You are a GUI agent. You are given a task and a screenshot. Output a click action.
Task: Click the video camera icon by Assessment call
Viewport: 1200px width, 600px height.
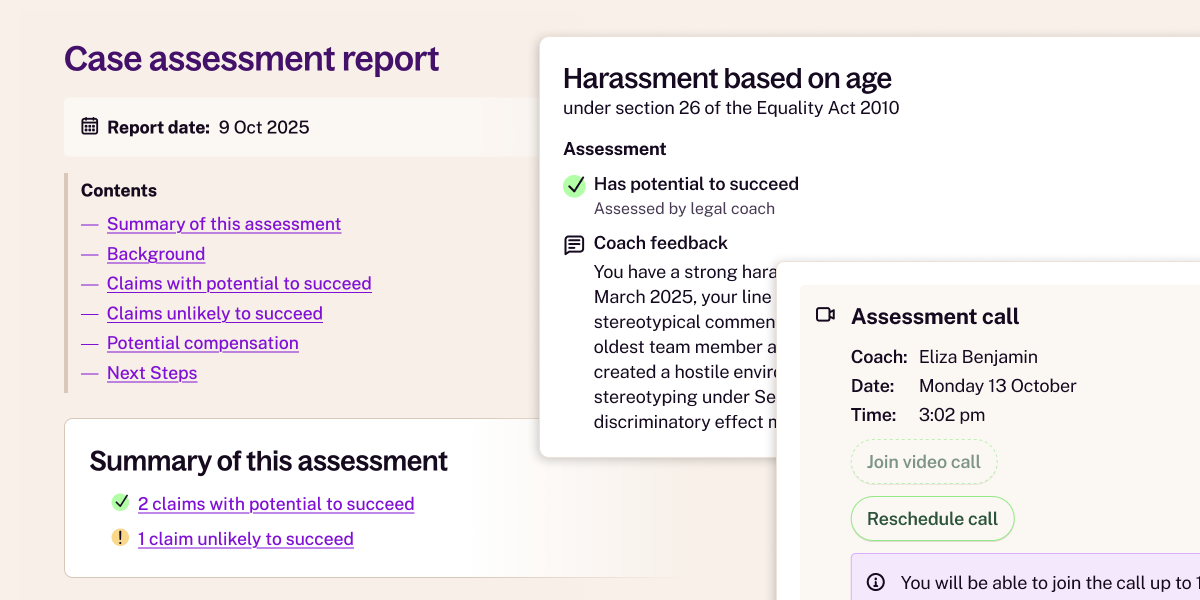pyautogui.click(x=825, y=316)
